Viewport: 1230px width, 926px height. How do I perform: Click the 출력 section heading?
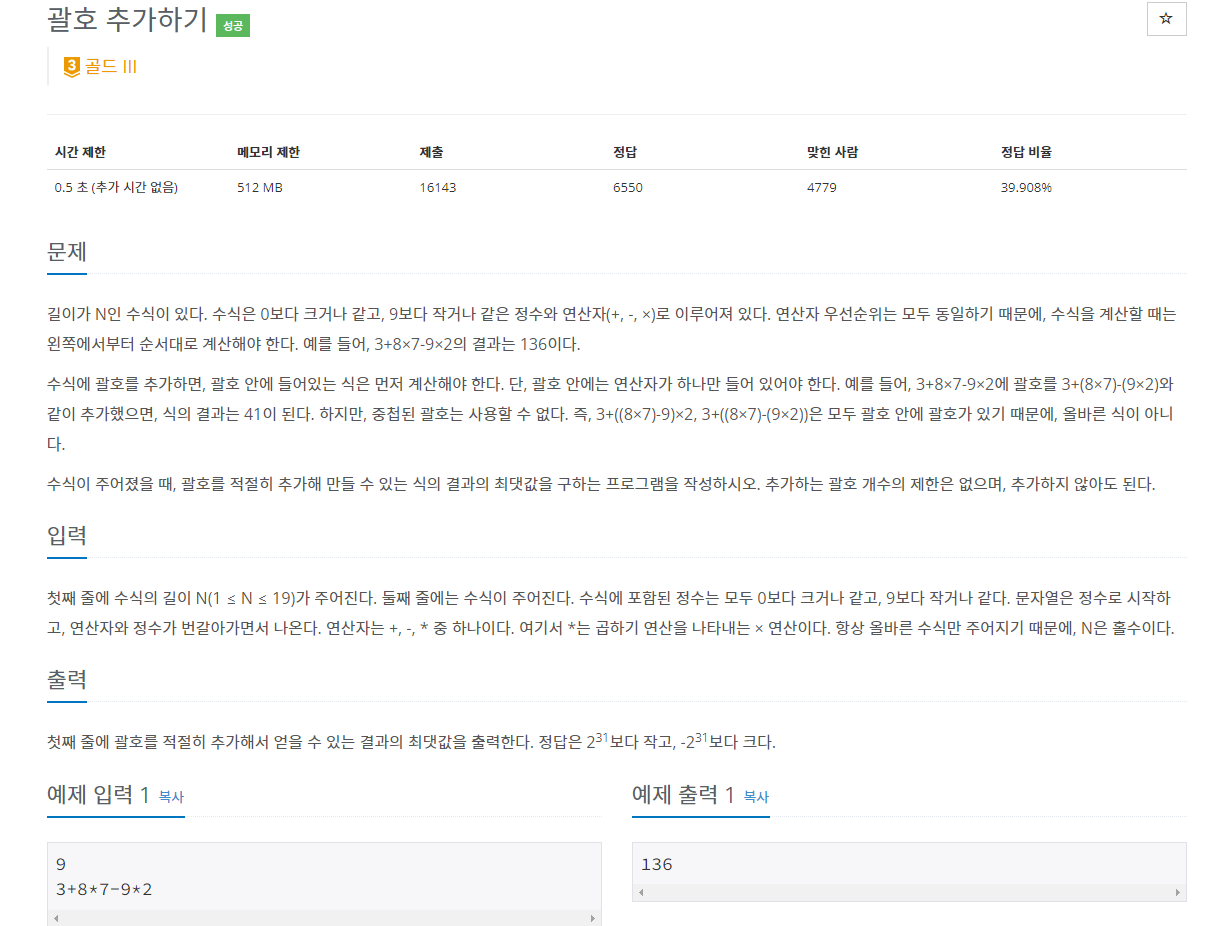(x=67, y=680)
